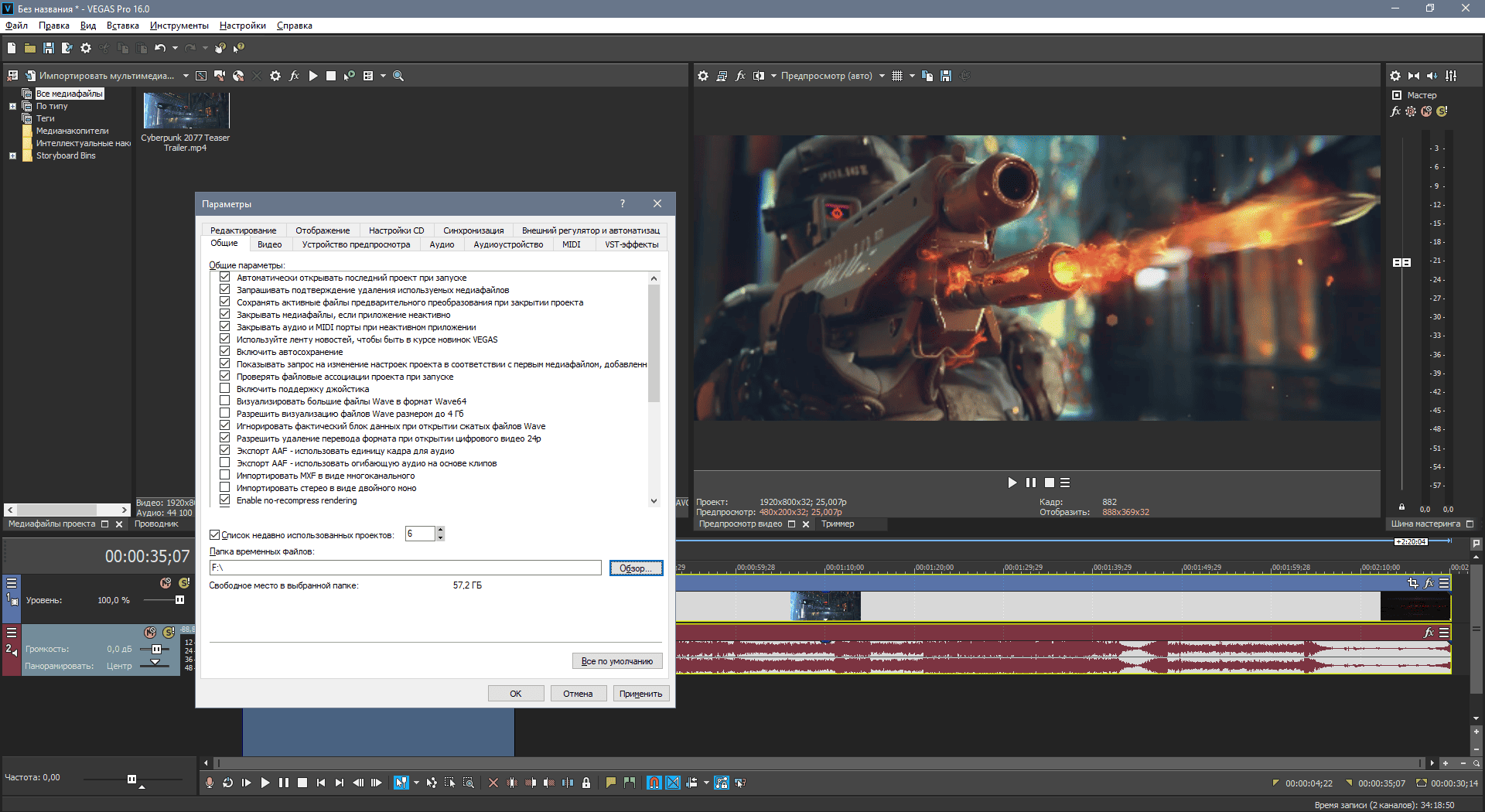Expand the Storyboard Bins tree node
The image size is (1485, 812).
(12, 155)
